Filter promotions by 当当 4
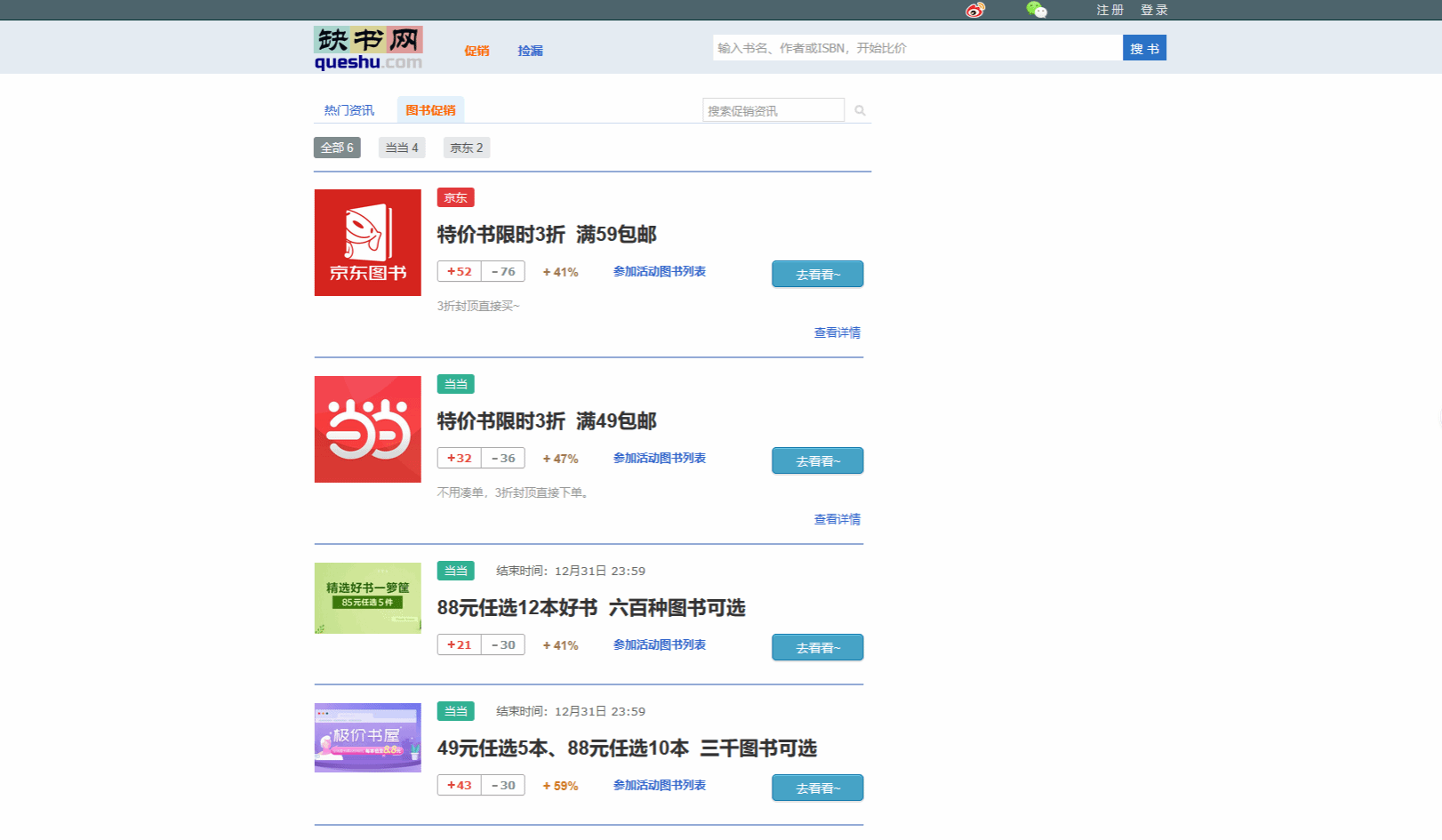1442x840 pixels. [401, 148]
